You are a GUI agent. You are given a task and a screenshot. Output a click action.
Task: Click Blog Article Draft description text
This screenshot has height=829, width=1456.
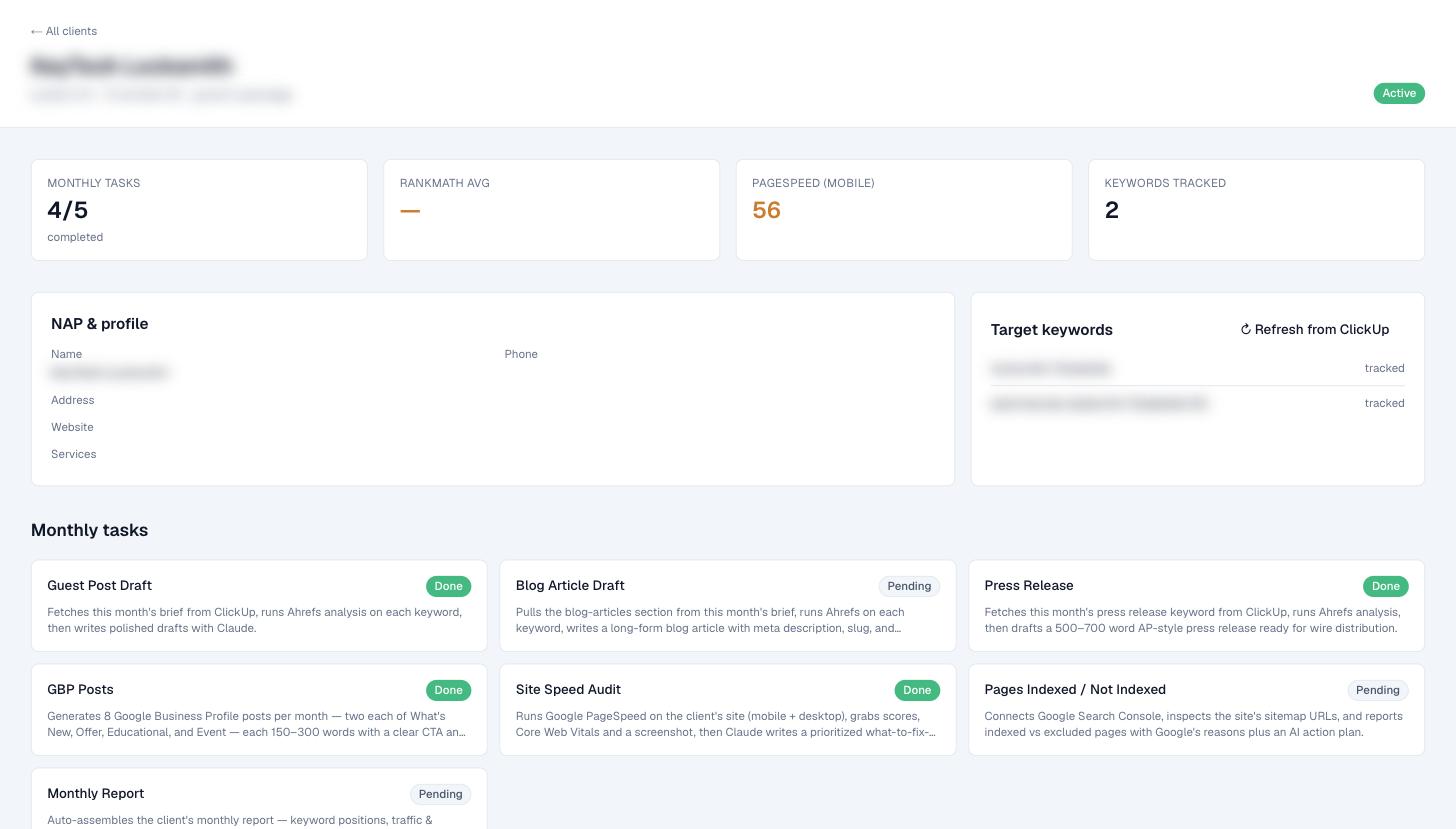[710, 620]
